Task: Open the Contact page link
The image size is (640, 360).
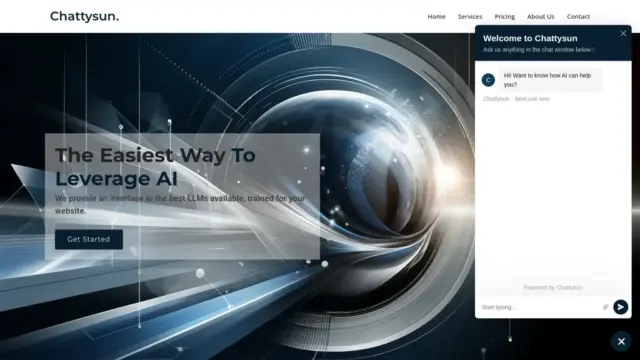Action: tap(578, 17)
